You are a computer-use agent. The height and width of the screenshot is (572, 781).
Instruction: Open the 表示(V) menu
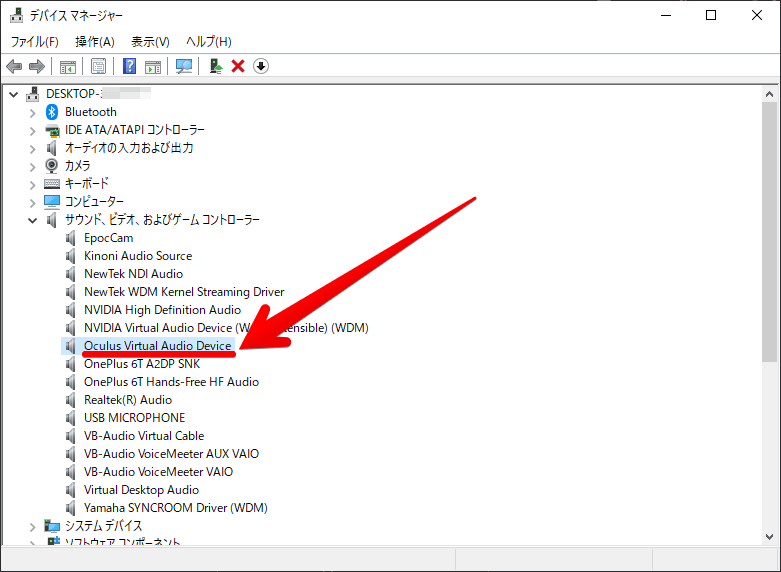click(x=150, y=41)
